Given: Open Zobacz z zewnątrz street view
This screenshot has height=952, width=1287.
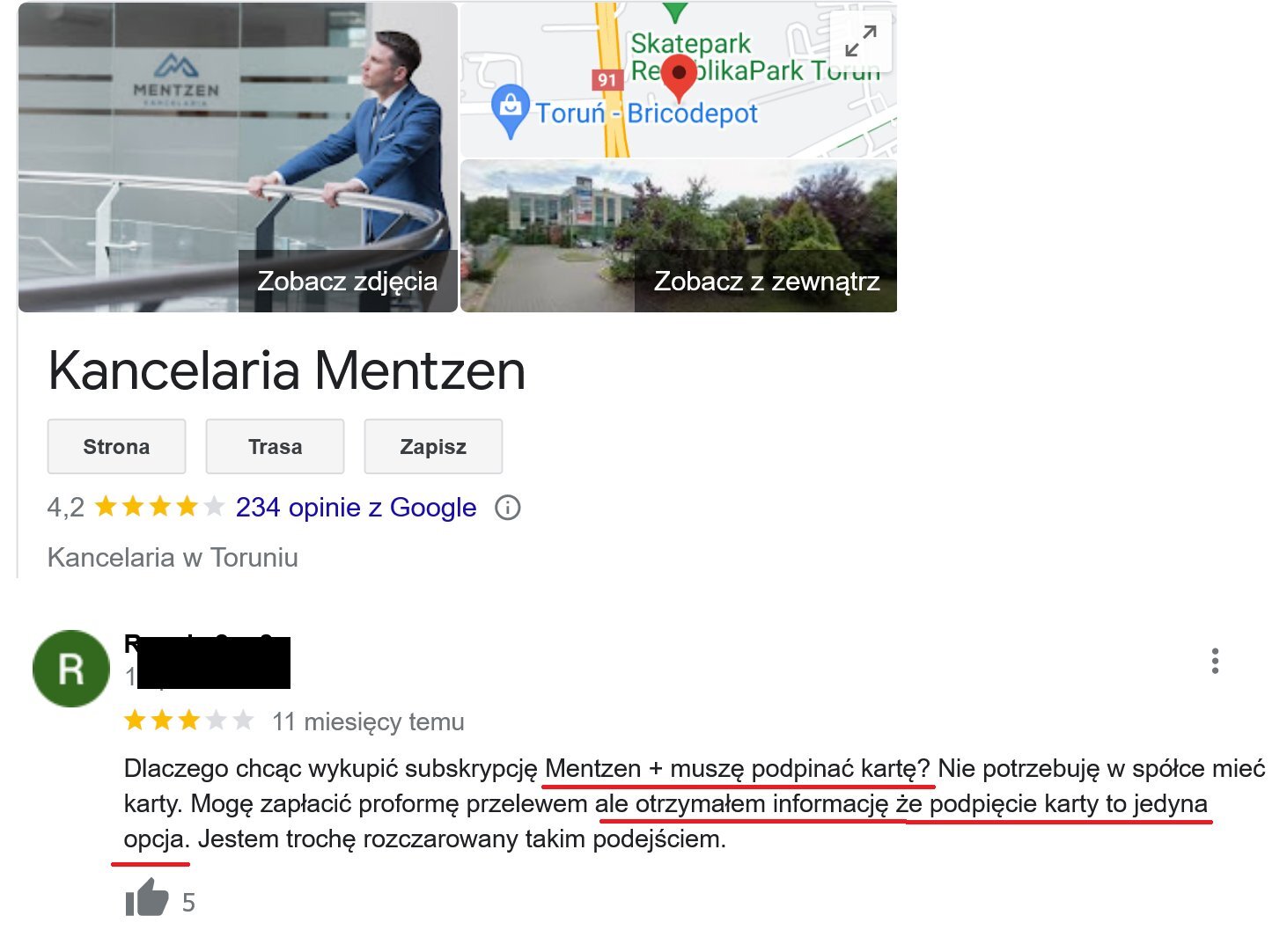Looking at the screenshot, I should click(x=766, y=281).
